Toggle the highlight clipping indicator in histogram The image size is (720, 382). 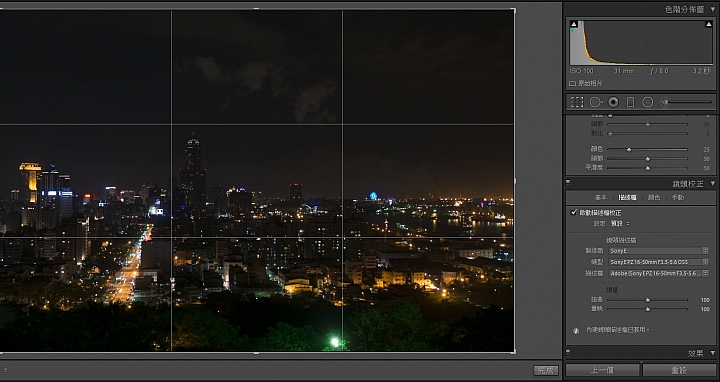coord(709,24)
